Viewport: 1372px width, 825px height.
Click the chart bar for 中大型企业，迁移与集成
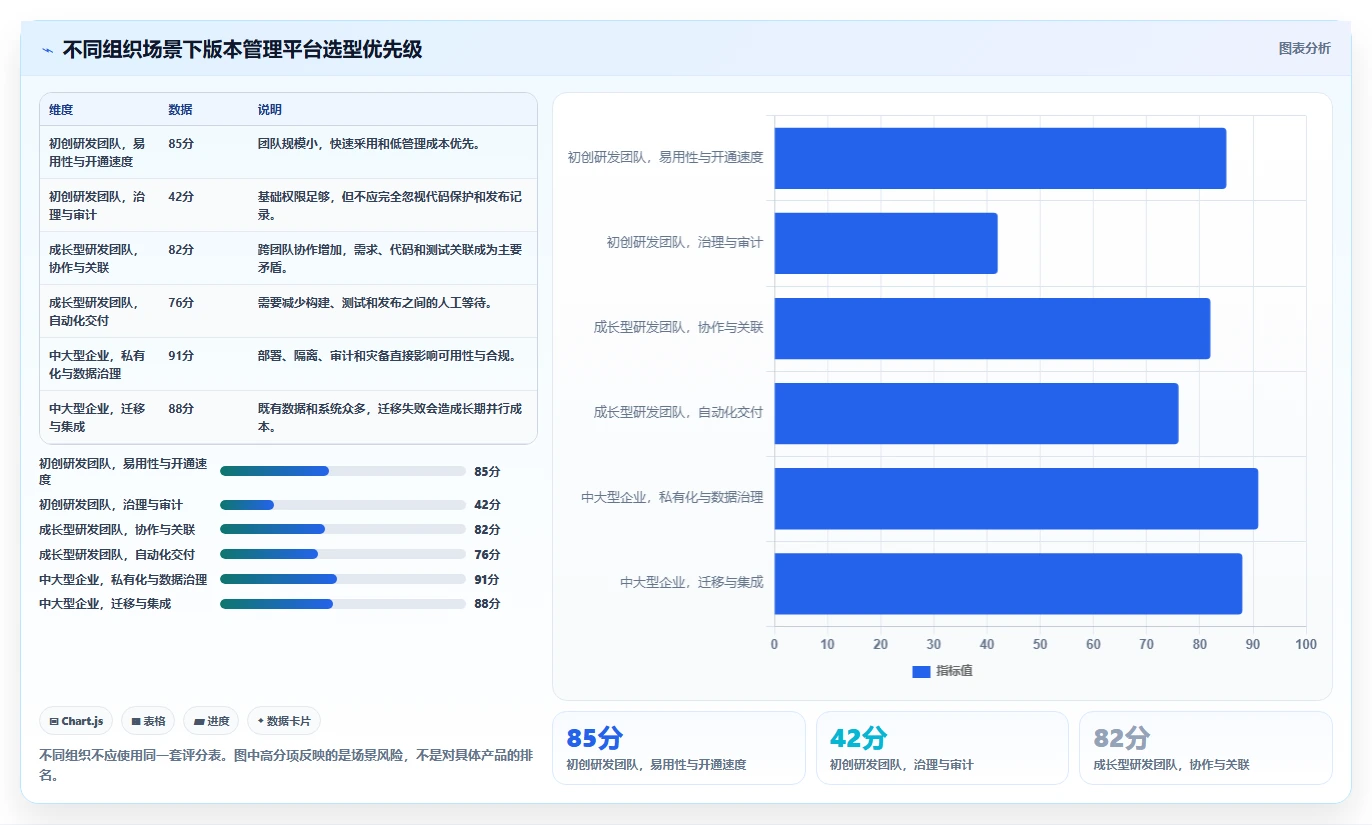click(x=1008, y=584)
